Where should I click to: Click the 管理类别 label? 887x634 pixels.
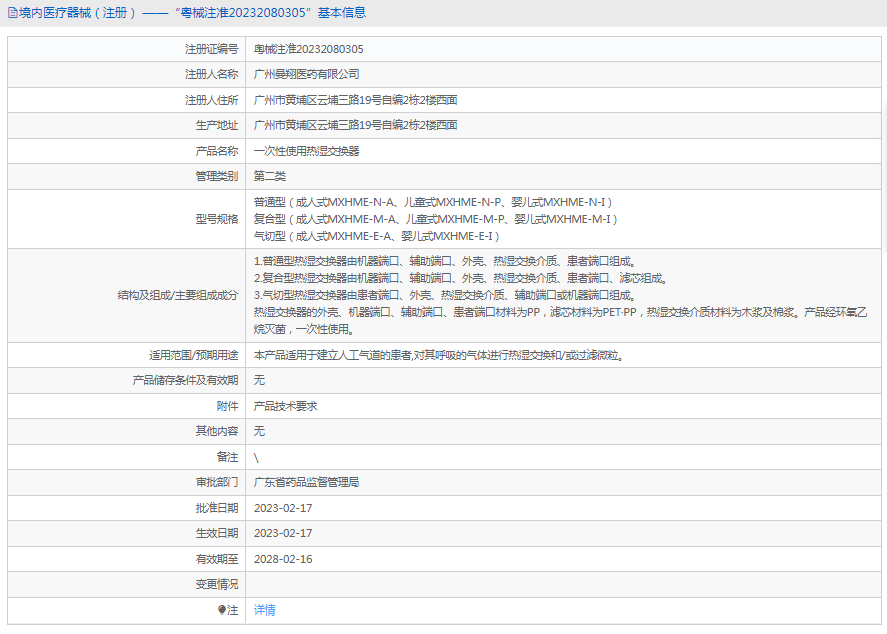[217, 176]
